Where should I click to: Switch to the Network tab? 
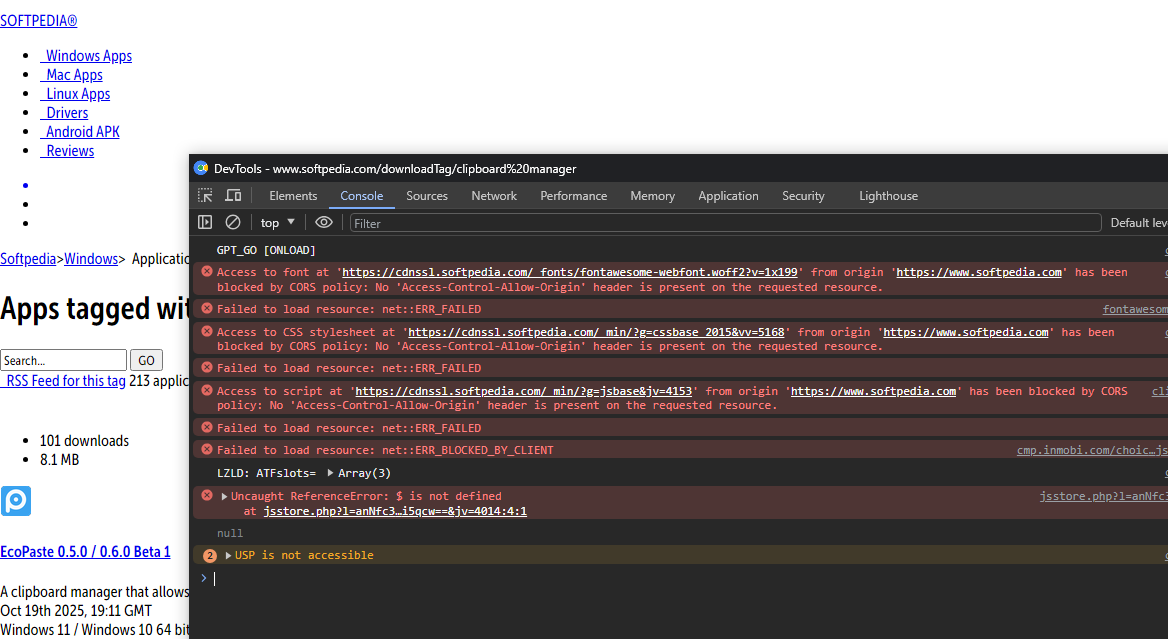click(494, 196)
